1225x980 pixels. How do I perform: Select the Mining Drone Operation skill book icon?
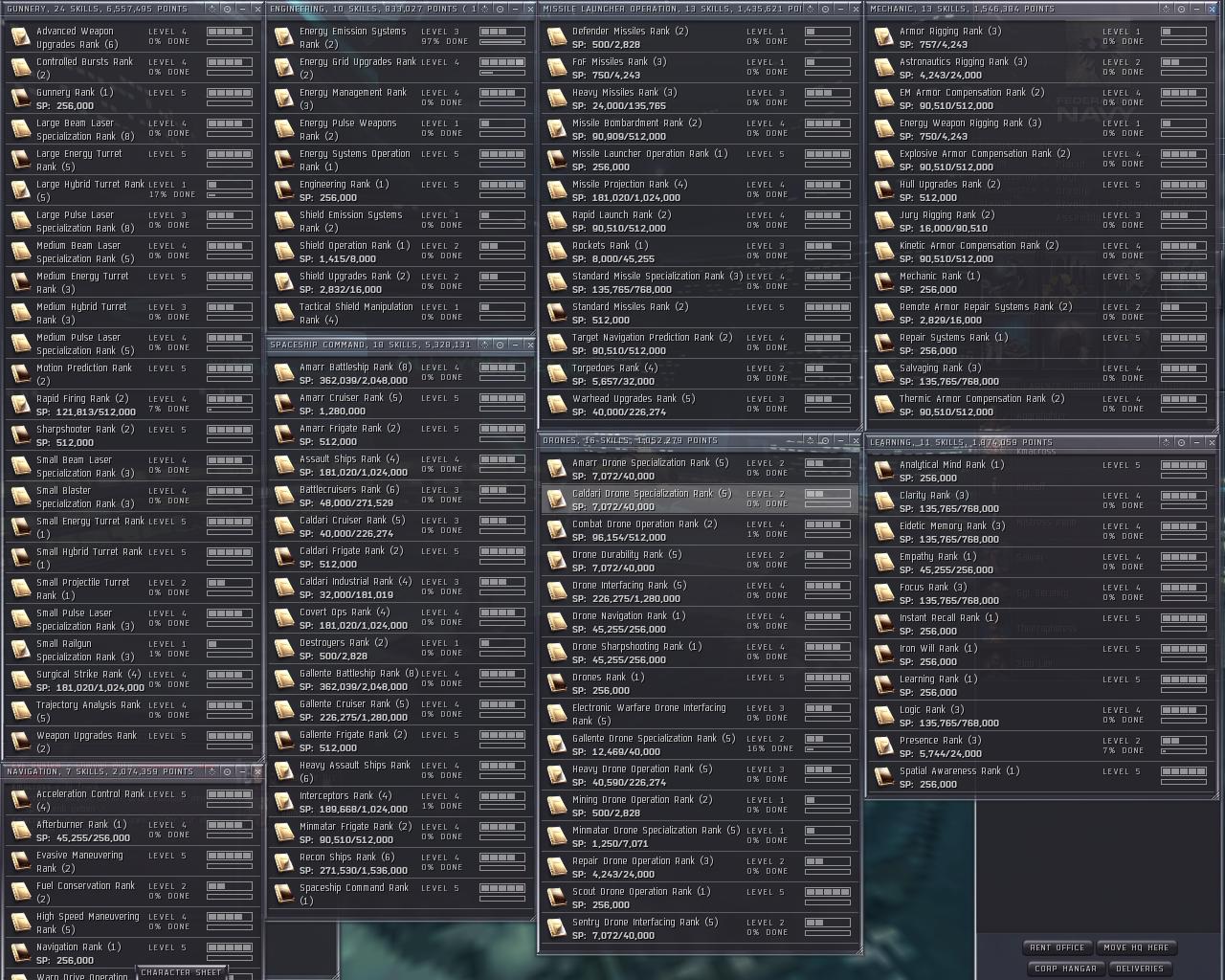[x=556, y=806]
